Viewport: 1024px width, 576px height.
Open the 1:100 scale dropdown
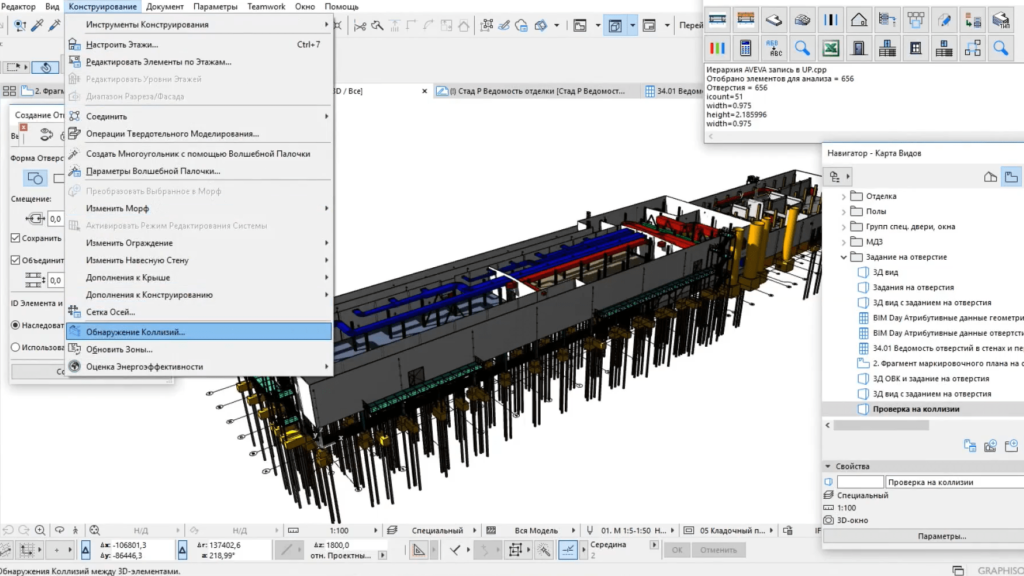(340, 530)
